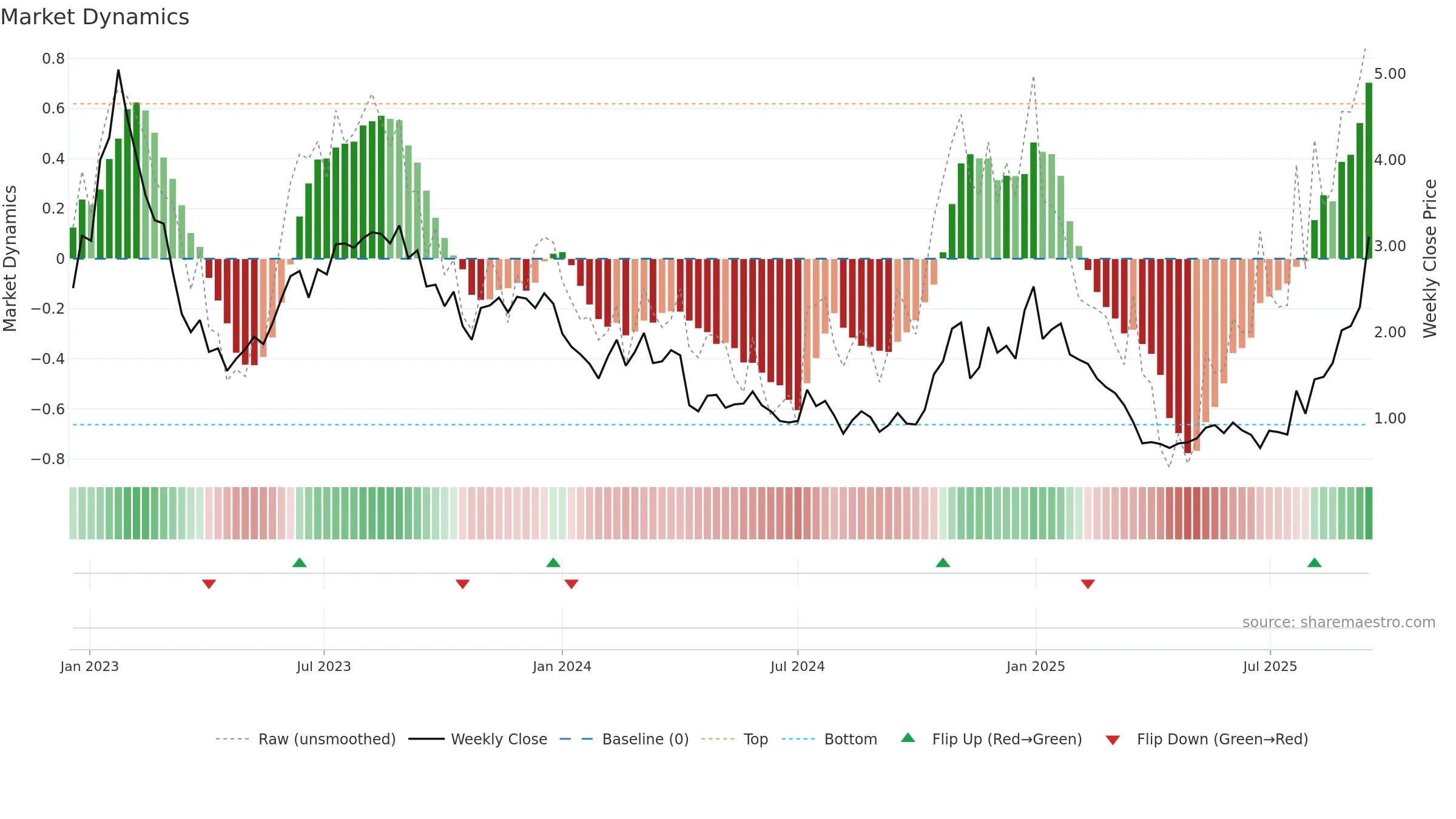Click the 0.8 left axis tick
Image resolution: width=1456 pixels, height=819 pixels.
click(x=53, y=59)
